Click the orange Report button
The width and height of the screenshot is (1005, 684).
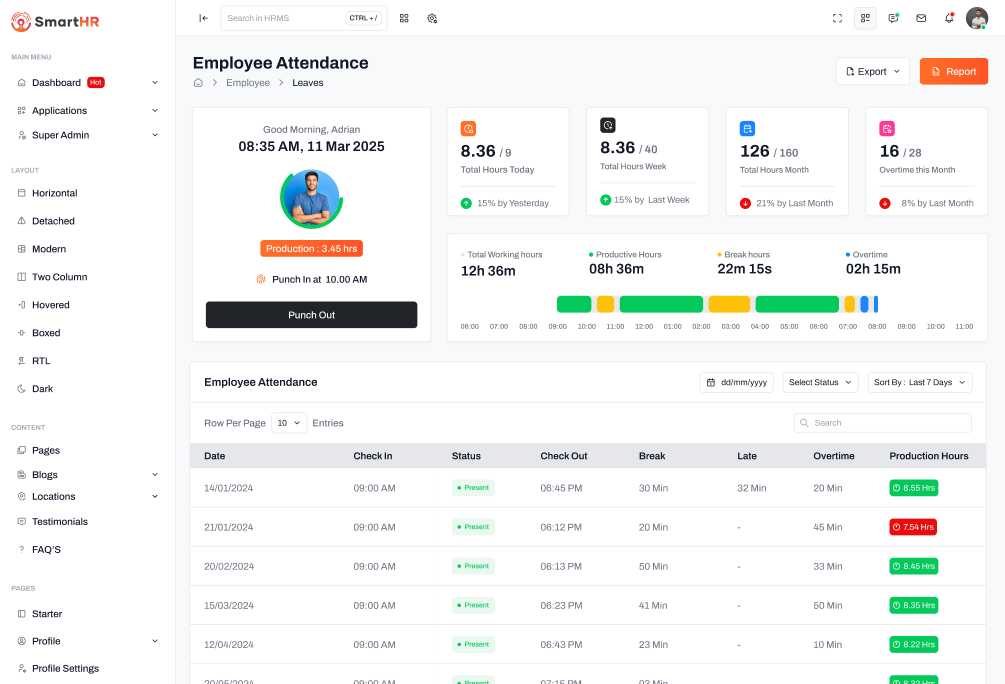pos(953,71)
